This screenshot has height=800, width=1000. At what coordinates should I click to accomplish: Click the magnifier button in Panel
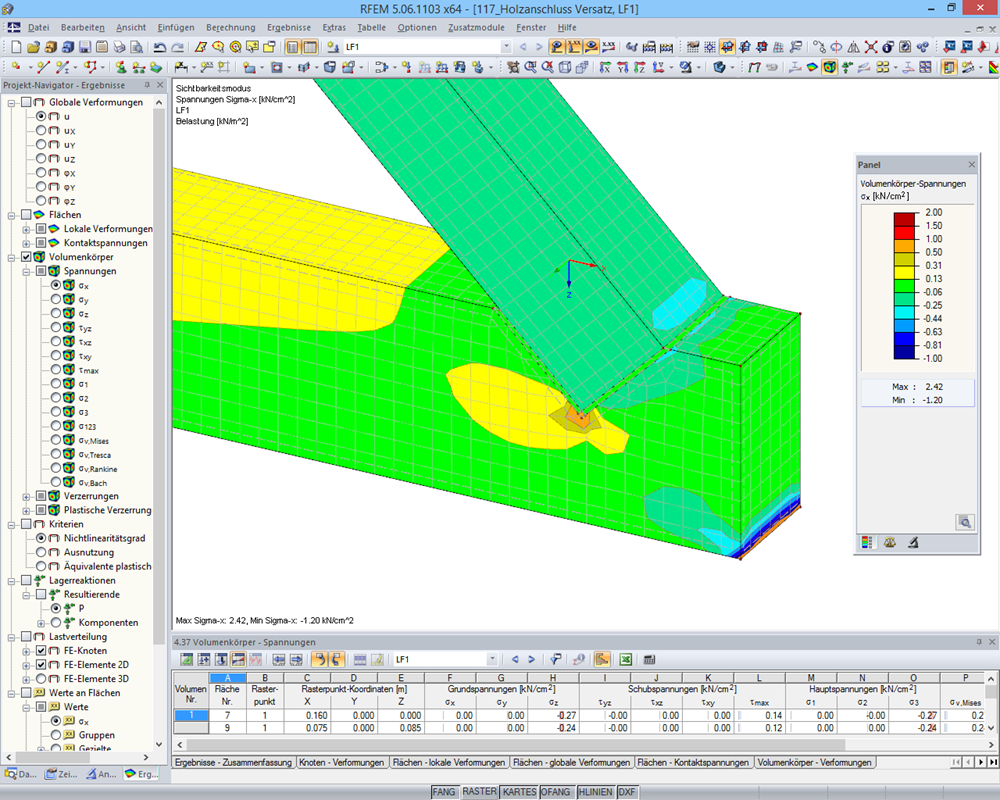(965, 522)
